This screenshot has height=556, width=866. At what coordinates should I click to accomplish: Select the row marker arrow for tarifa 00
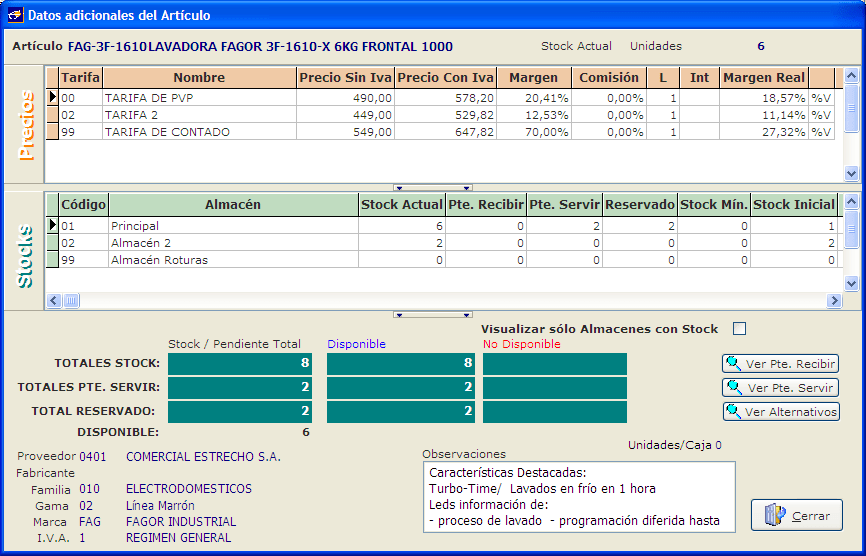coord(52,98)
